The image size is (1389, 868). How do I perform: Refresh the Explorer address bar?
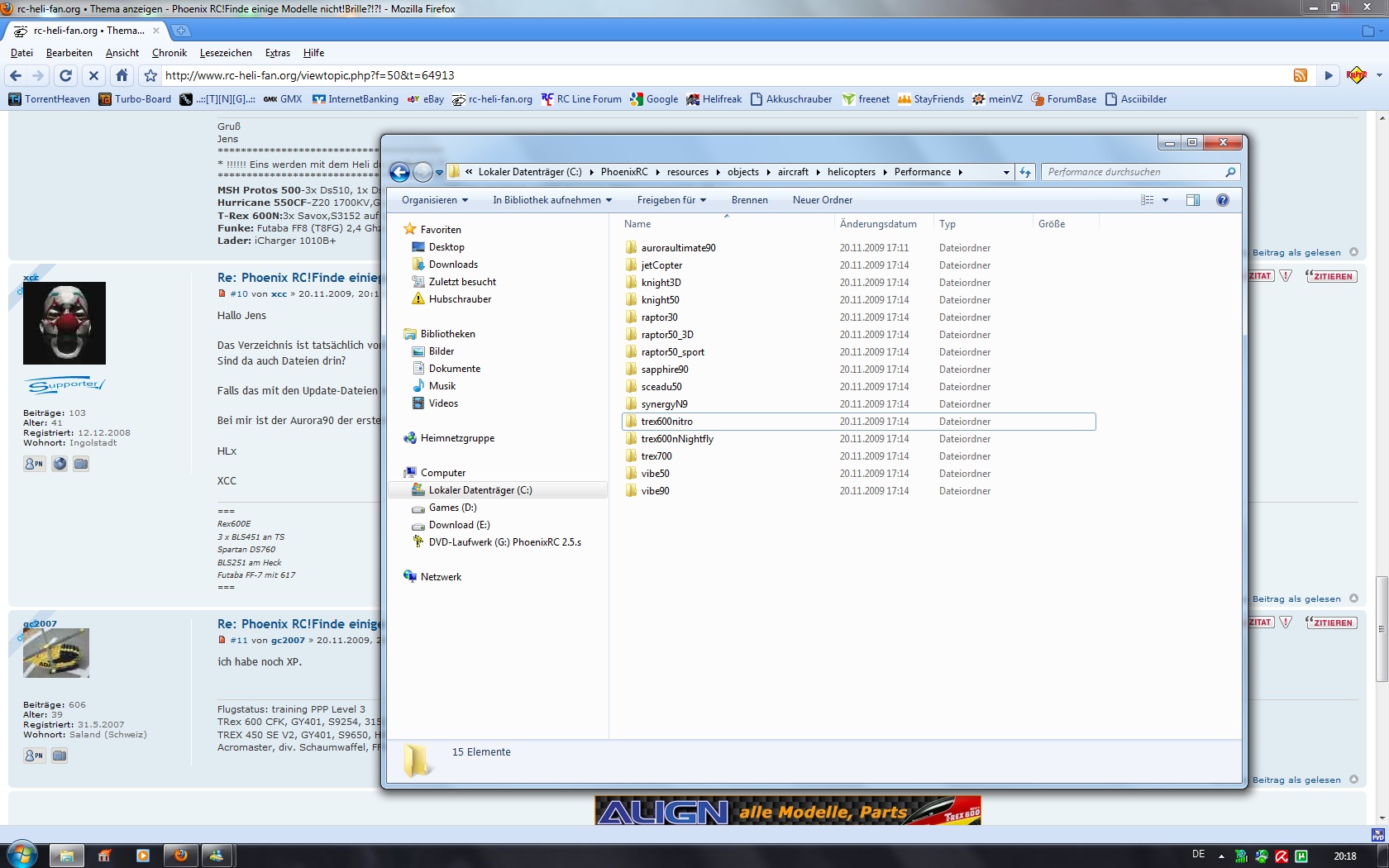[x=1025, y=172]
